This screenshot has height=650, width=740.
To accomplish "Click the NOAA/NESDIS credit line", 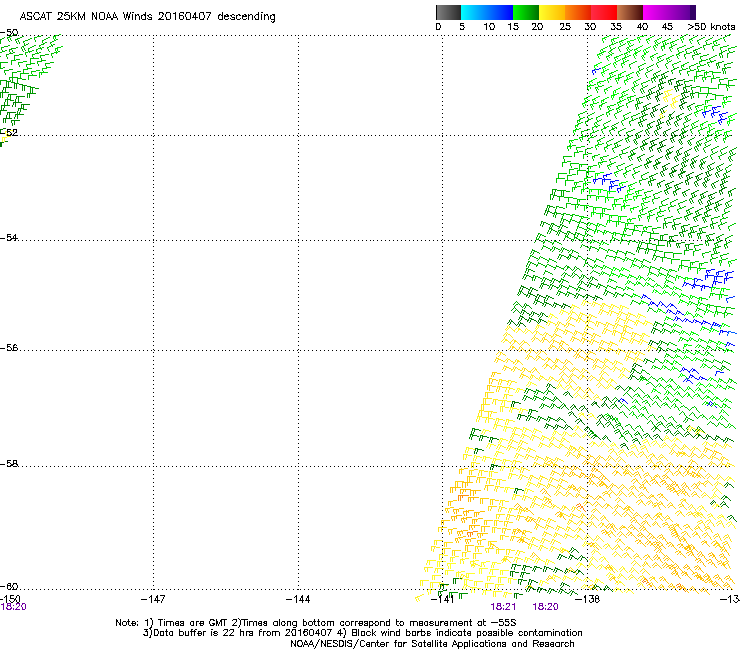I will 432,644.
